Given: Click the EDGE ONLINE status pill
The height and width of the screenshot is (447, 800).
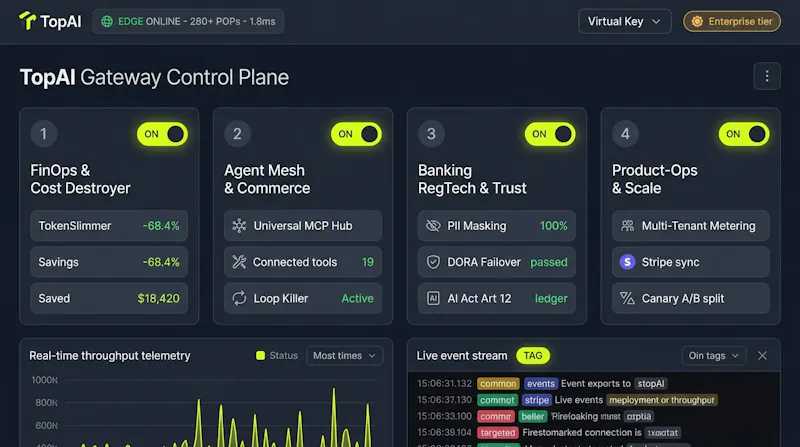Looking at the screenshot, I should (x=188, y=21).
